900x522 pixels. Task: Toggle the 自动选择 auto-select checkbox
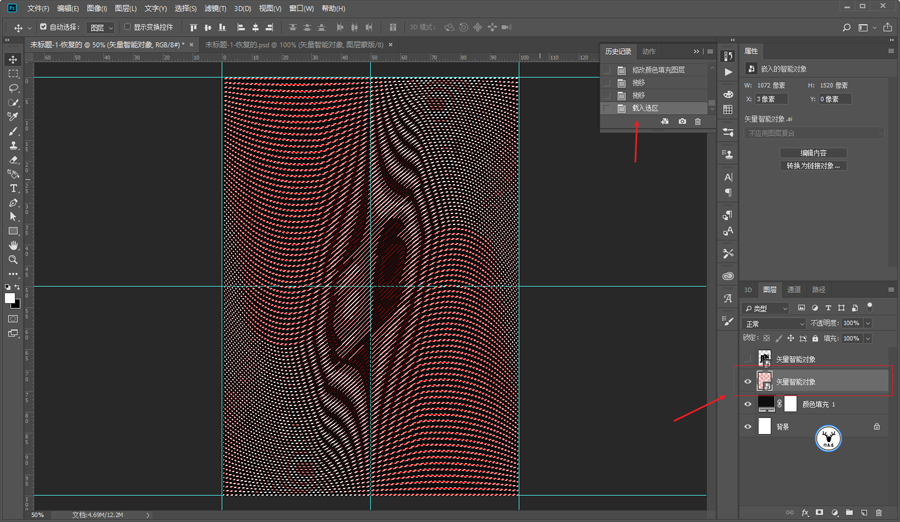pos(43,27)
